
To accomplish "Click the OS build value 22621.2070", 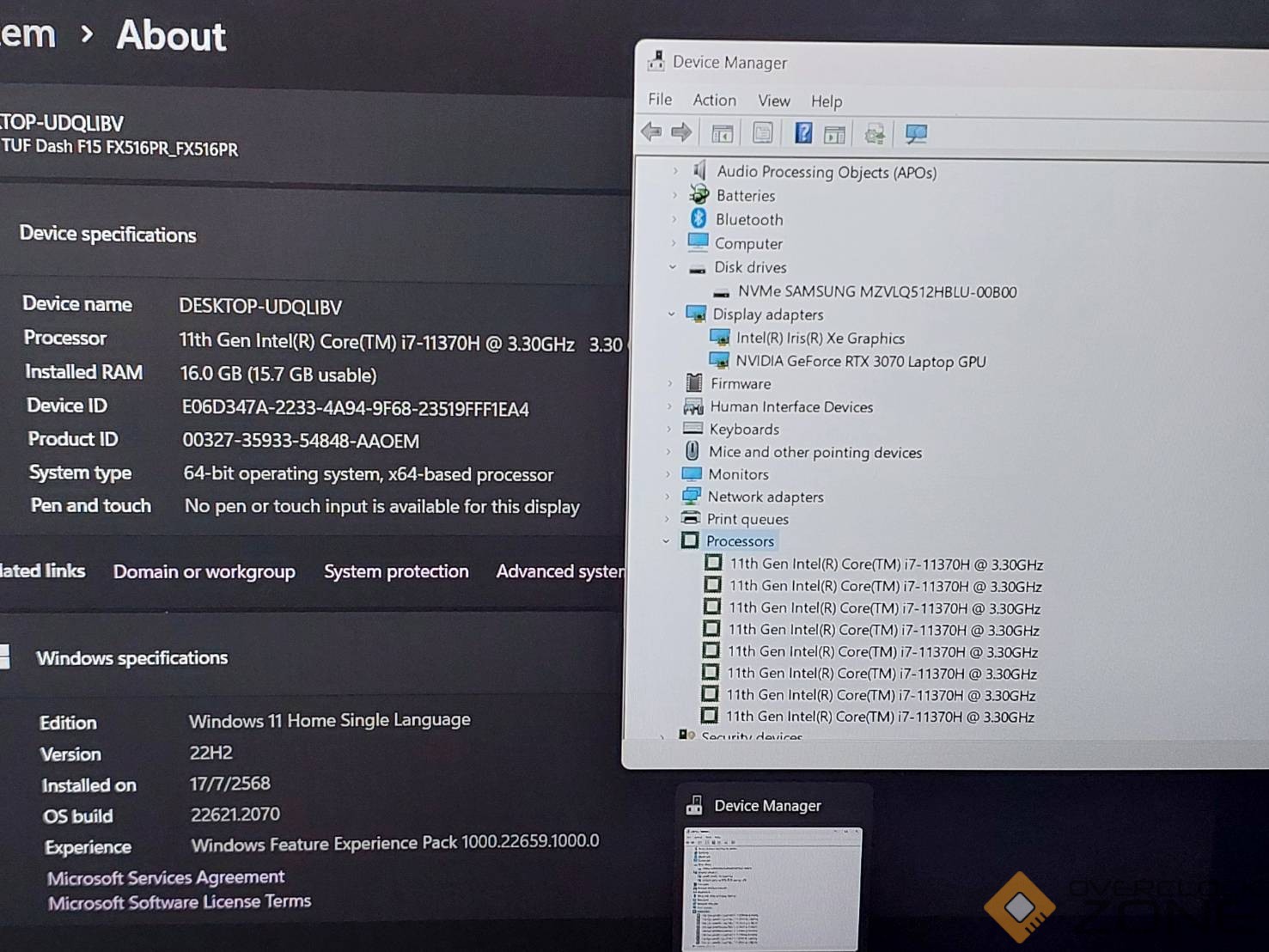I will point(235,814).
